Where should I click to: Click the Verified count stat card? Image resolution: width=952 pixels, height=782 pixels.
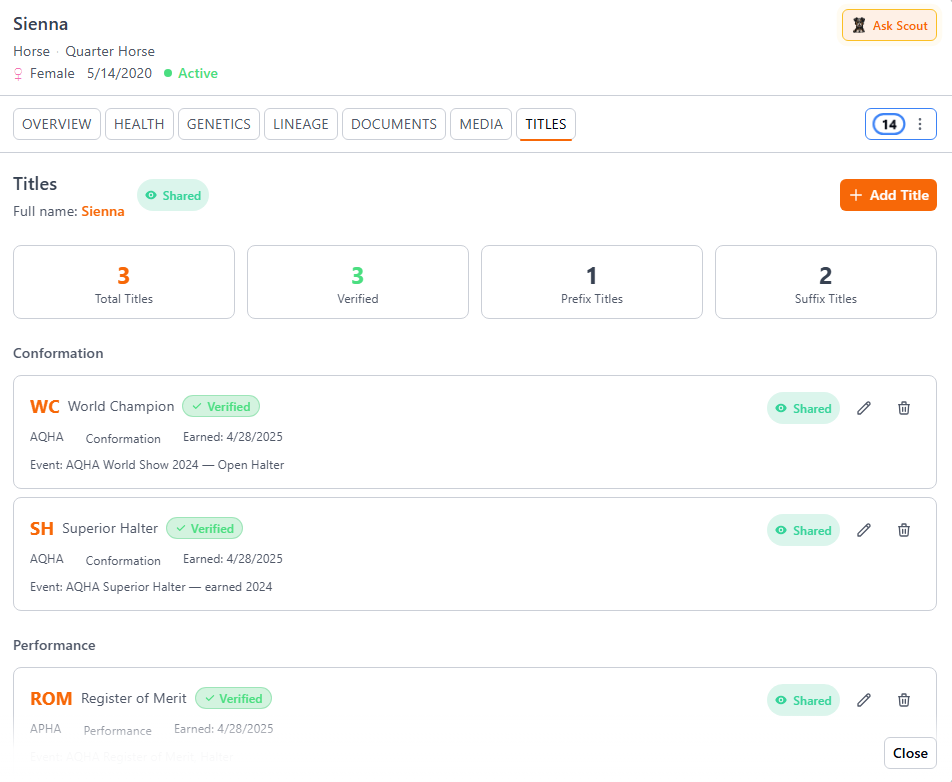click(358, 282)
